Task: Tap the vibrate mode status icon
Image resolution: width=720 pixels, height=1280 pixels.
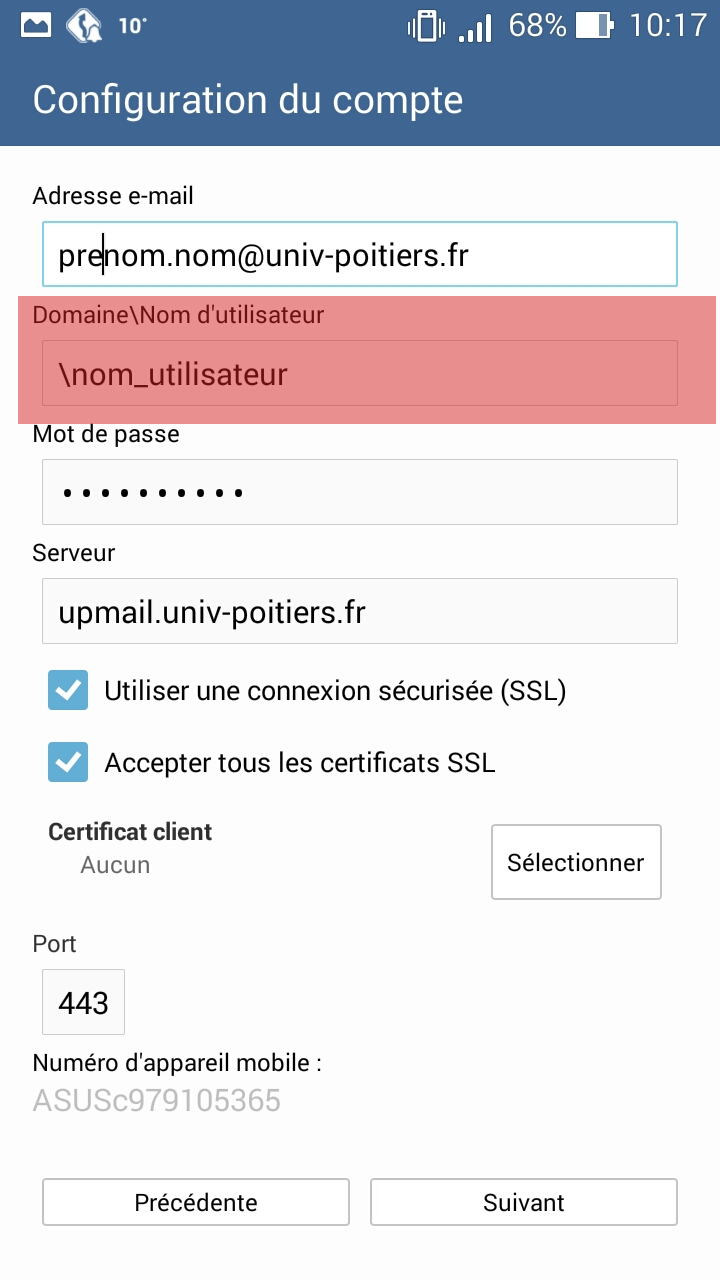Action: [426, 25]
